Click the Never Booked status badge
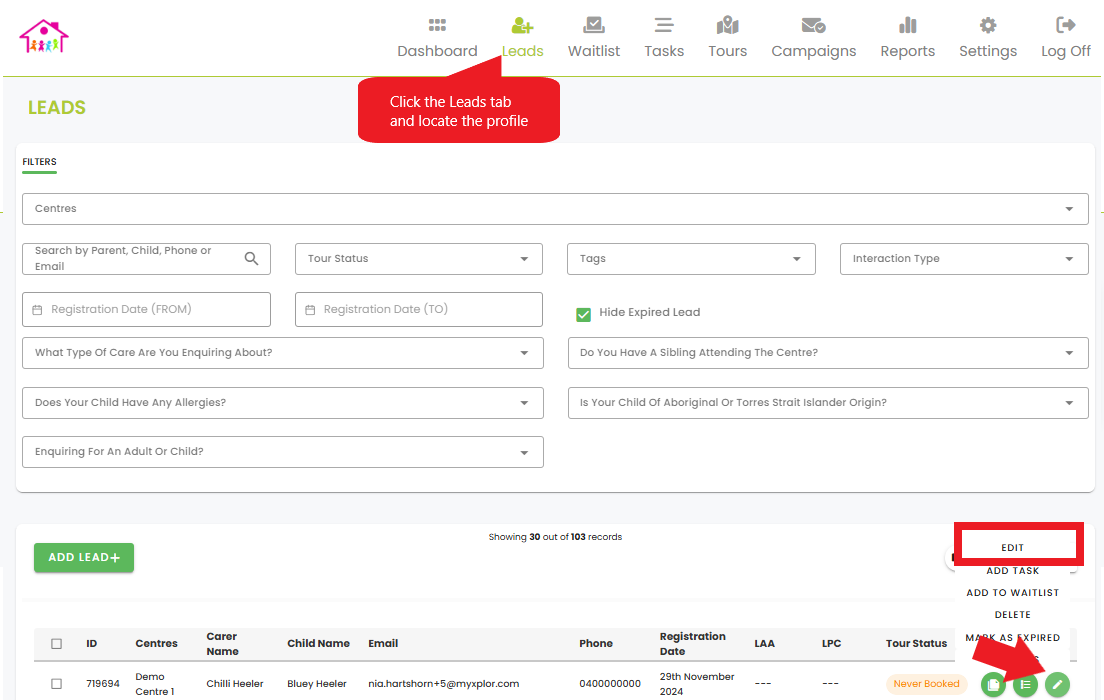Screen dimensions: 1104x700 (x=926, y=684)
